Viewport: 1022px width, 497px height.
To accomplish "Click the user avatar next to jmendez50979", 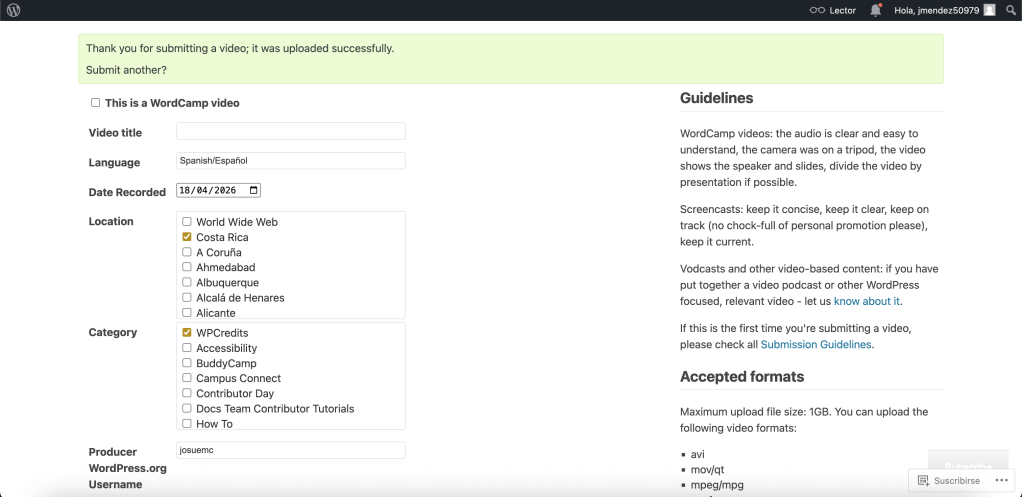I will pyautogui.click(x=989, y=10).
